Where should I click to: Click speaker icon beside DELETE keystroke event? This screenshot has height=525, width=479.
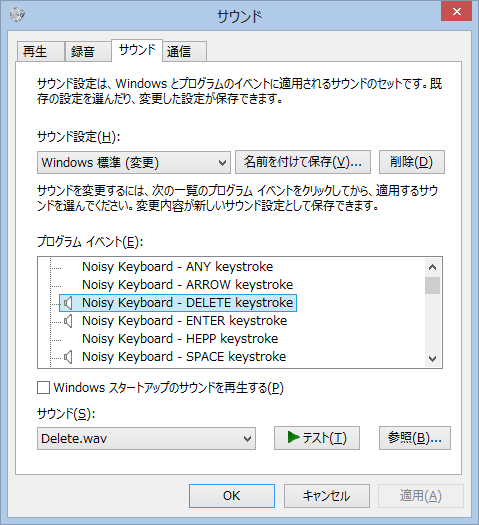pos(68,303)
